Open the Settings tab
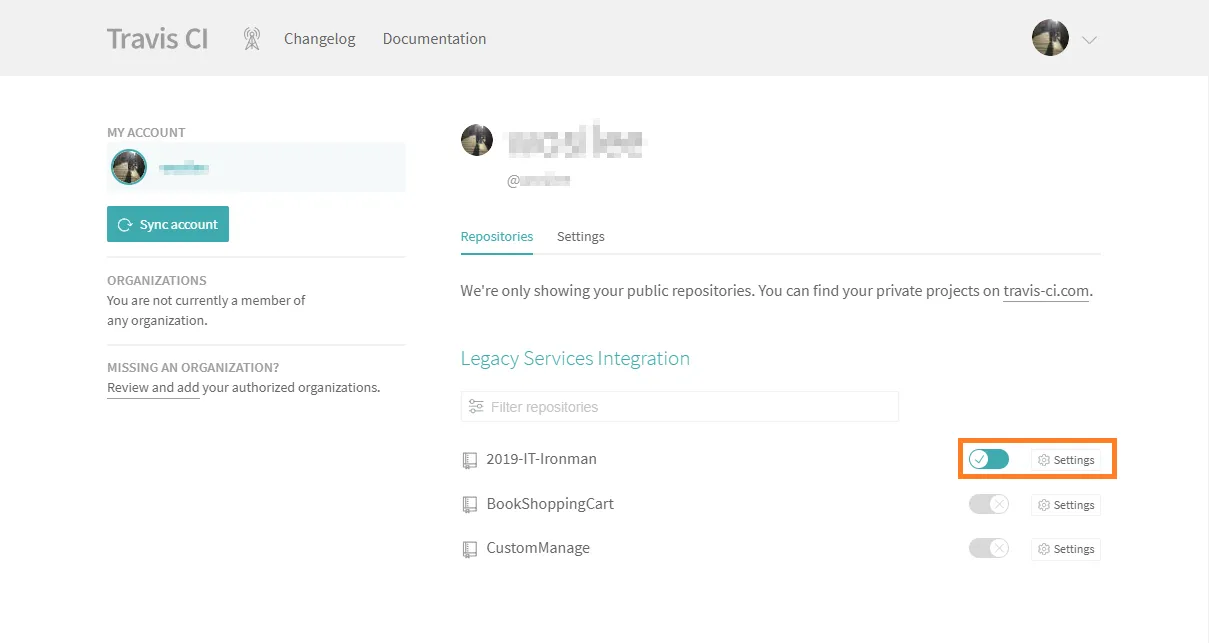1209x643 pixels. [580, 237]
